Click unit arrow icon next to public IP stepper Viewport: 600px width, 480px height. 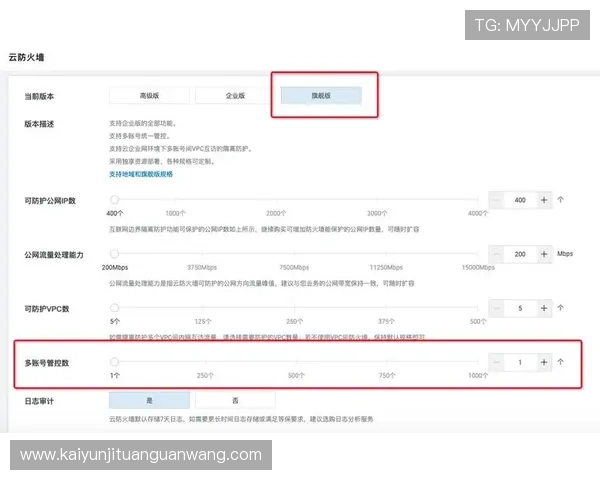pos(561,199)
